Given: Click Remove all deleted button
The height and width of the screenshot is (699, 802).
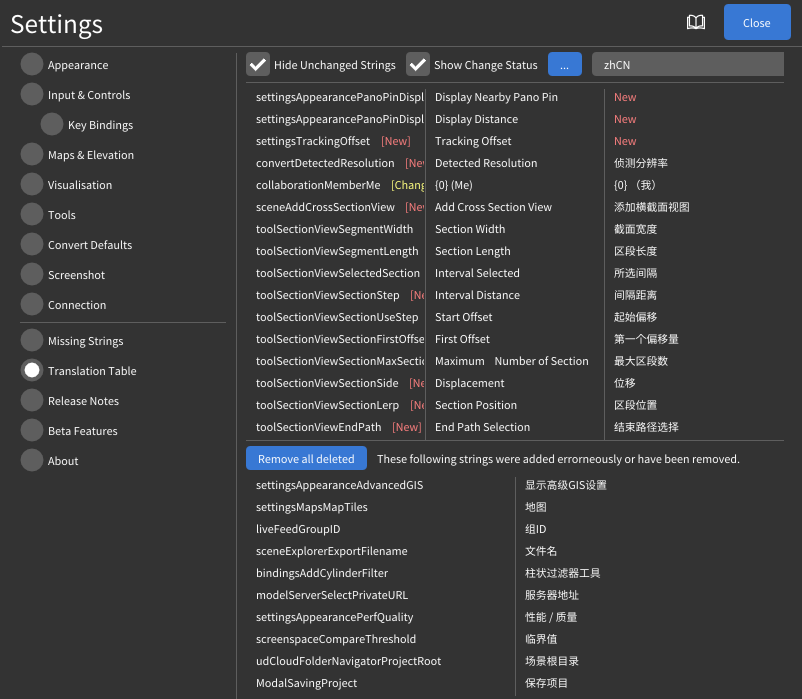Looking at the screenshot, I should (306, 459).
